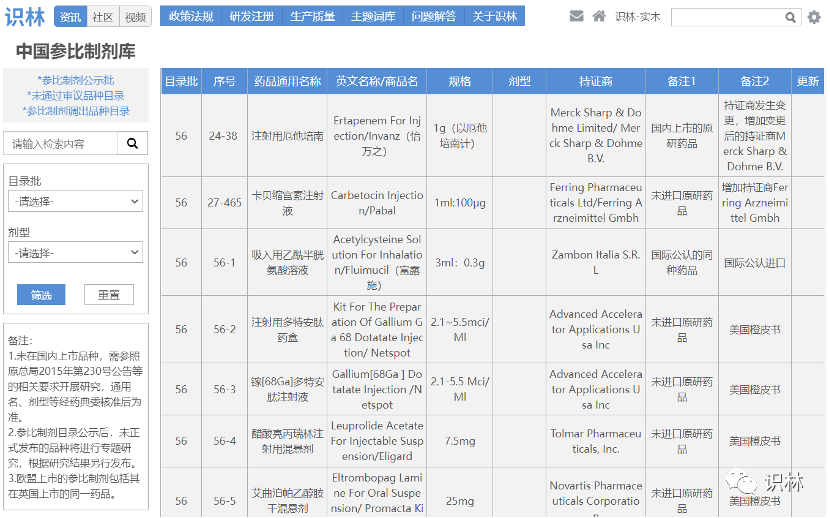
Task: Select the 资讯 tab
Action: [70, 17]
